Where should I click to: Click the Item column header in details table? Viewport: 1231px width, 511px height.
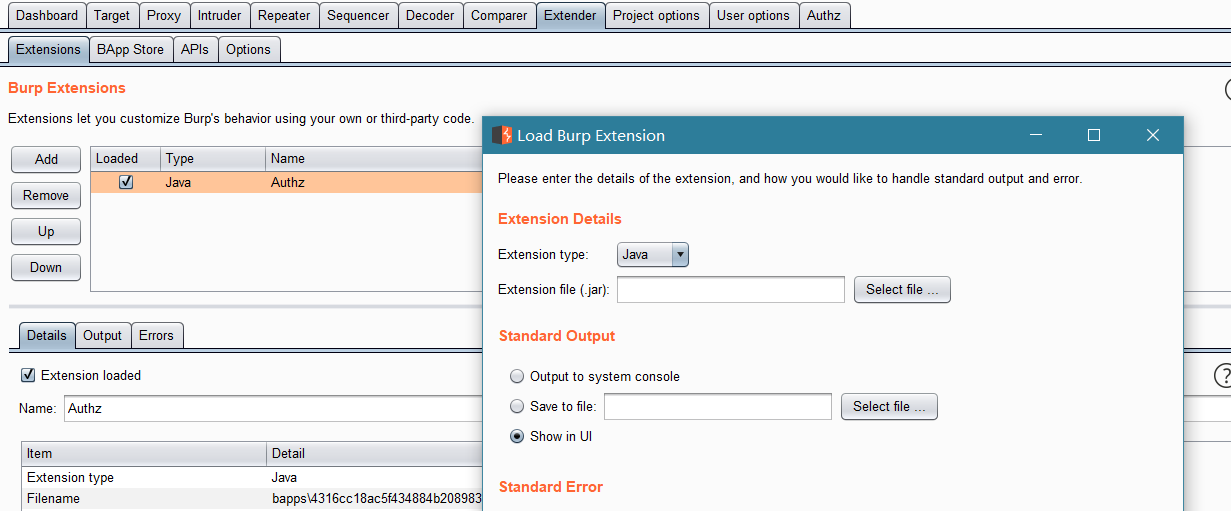coord(144,453)
